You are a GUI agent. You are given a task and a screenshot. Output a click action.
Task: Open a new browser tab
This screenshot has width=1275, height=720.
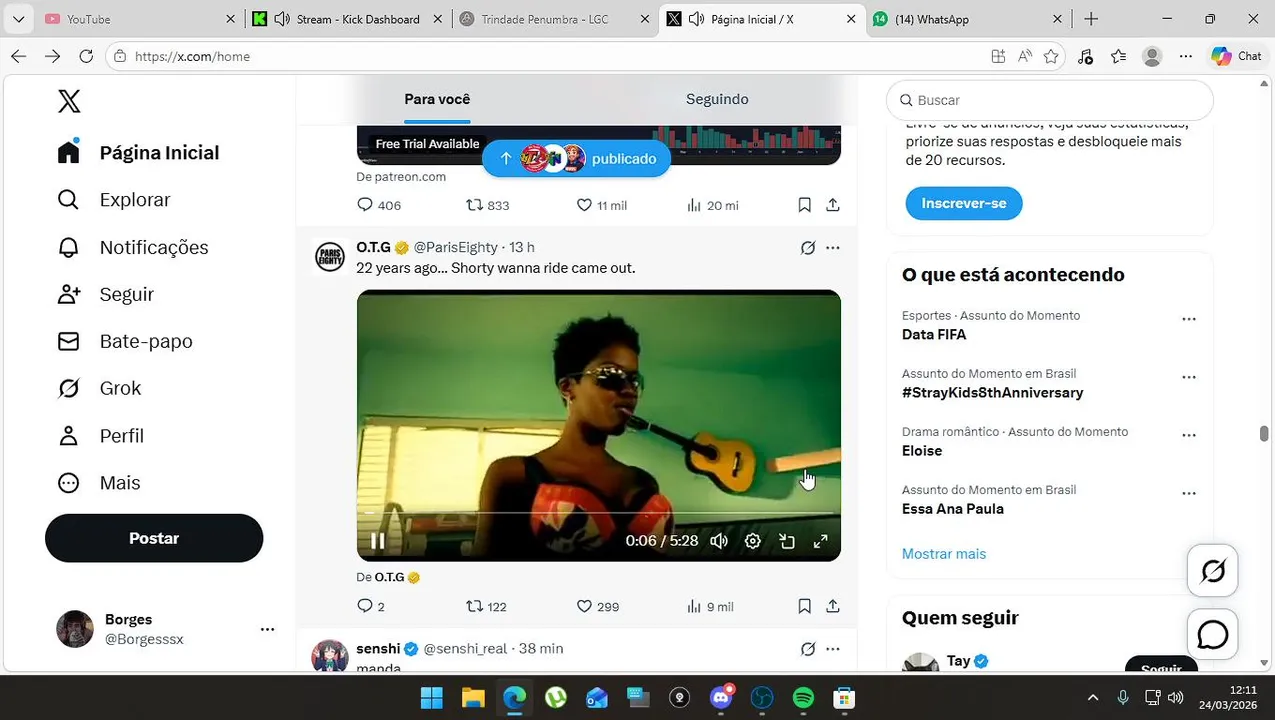[x=1091, y=19]
